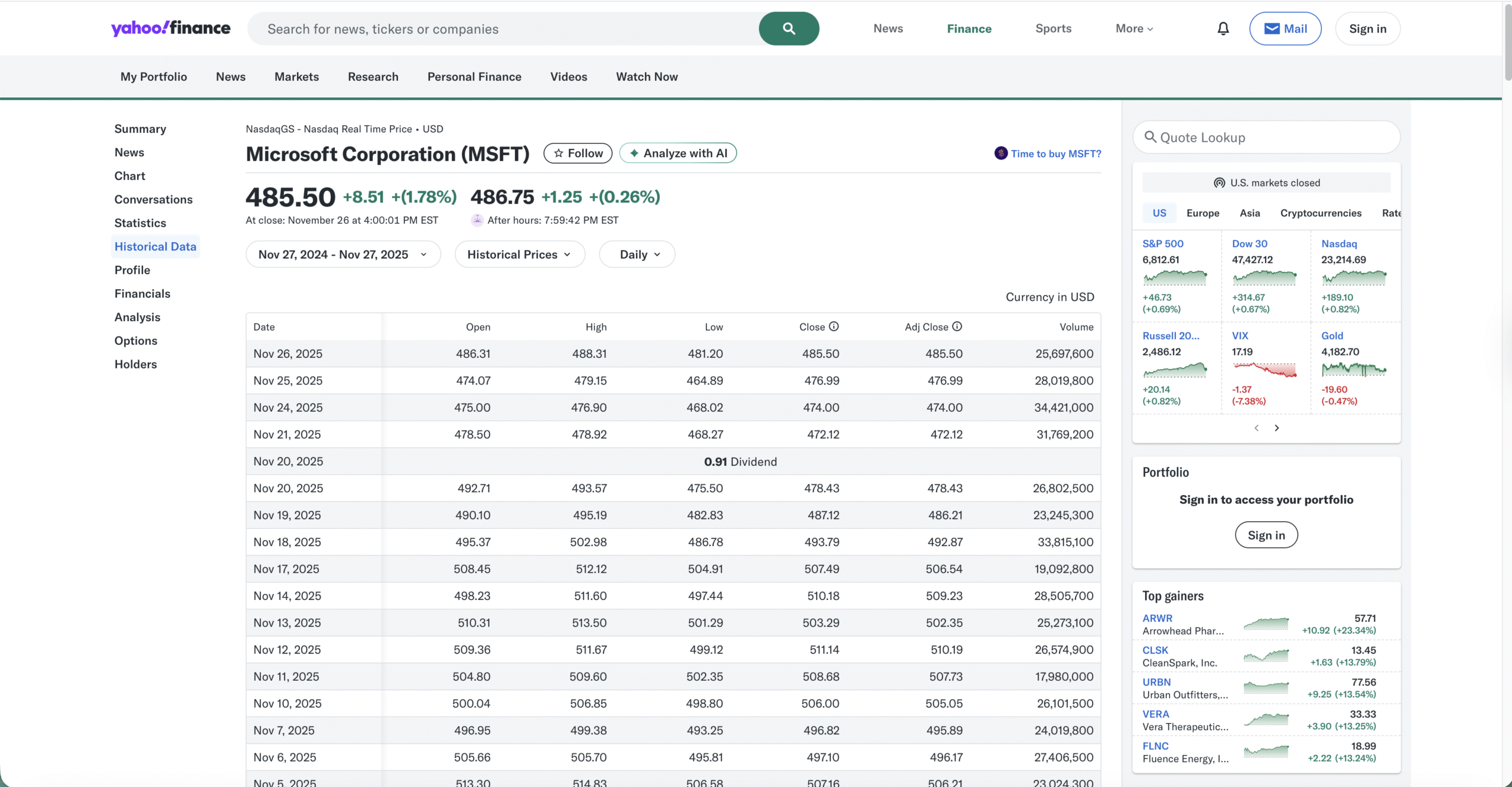This screenshot has width=1512, height=787.
Task: Click the Time to buy MSFT icon
Action: (x=1001, y=154)
